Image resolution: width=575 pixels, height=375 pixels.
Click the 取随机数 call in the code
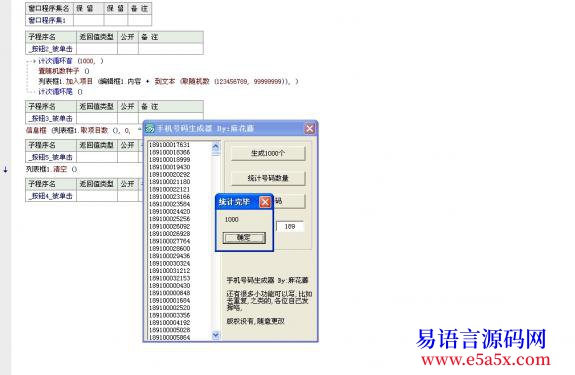[196, 81]
